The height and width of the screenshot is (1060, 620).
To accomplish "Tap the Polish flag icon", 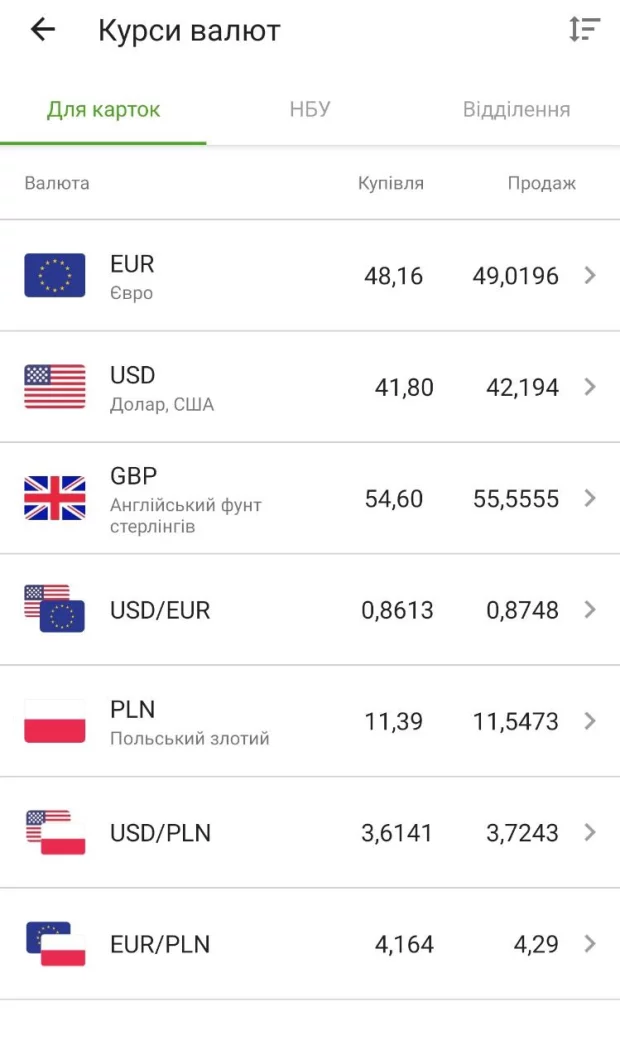I will tap(55, 721).
